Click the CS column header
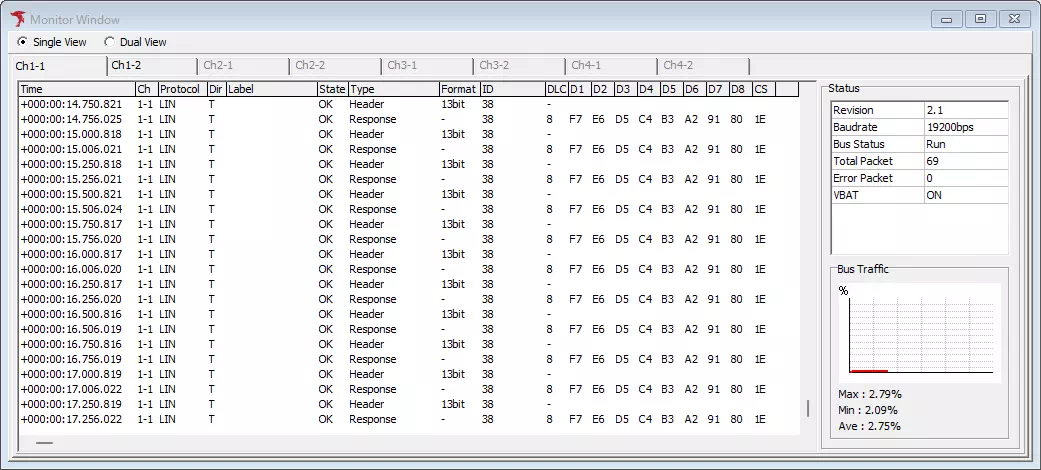The width and height of the screenshot is (1041, 470). 763,89
